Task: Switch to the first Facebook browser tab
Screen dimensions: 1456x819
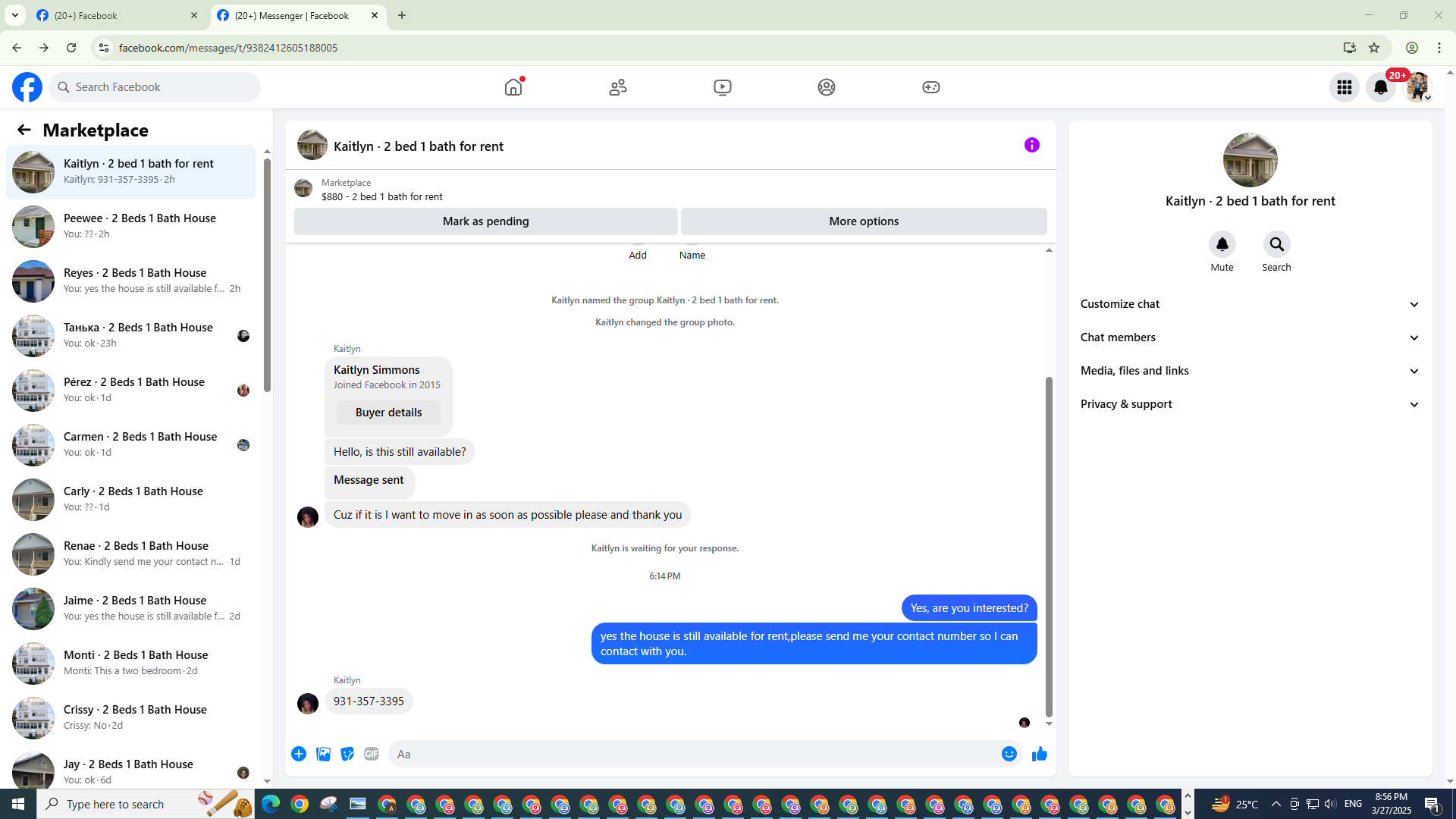Action: click(x=118, y=15)
